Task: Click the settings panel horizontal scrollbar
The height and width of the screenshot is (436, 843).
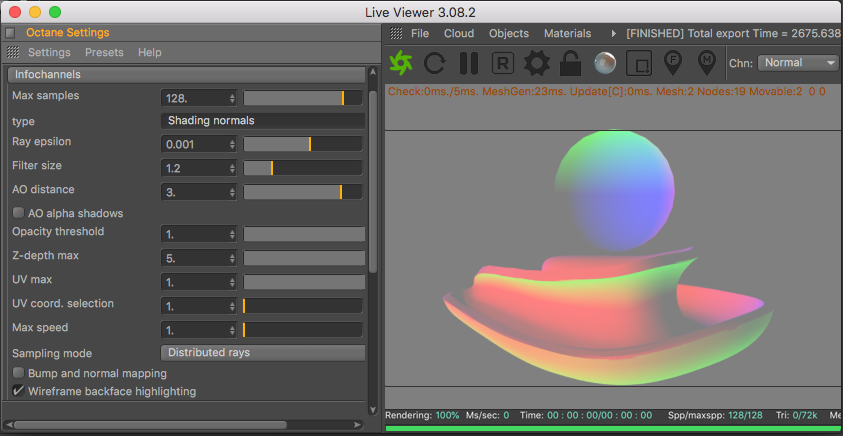Action: pyautogui.click(x=150, y=425)
